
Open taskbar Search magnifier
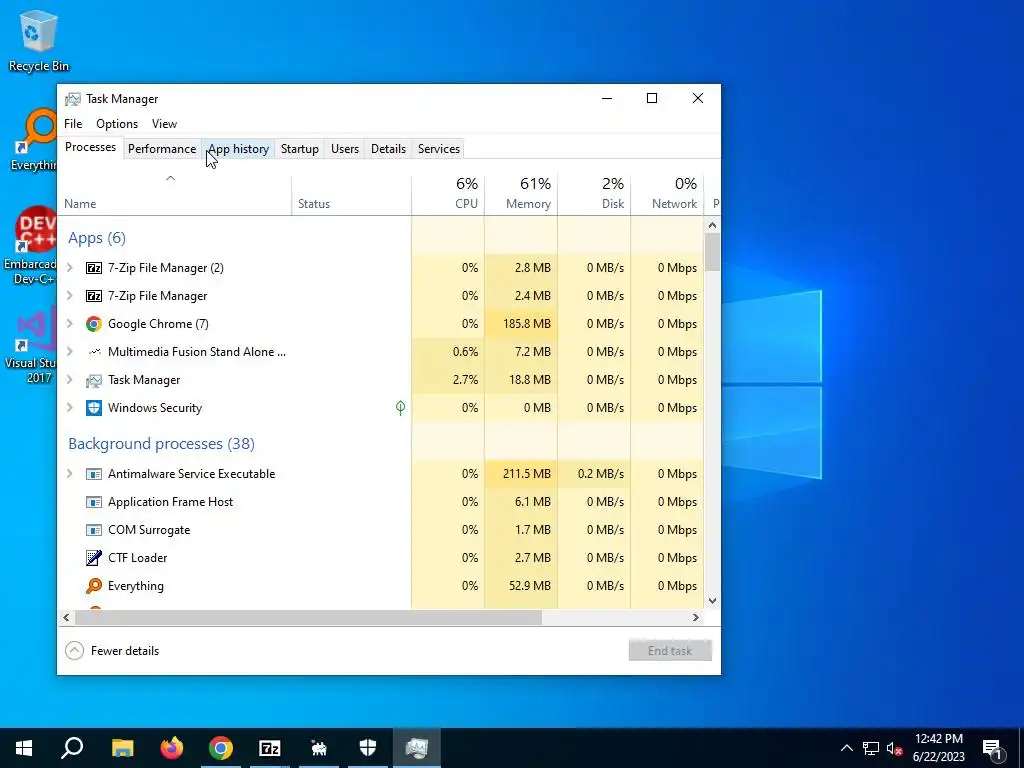pyautogui.click(x=72, y=748)
